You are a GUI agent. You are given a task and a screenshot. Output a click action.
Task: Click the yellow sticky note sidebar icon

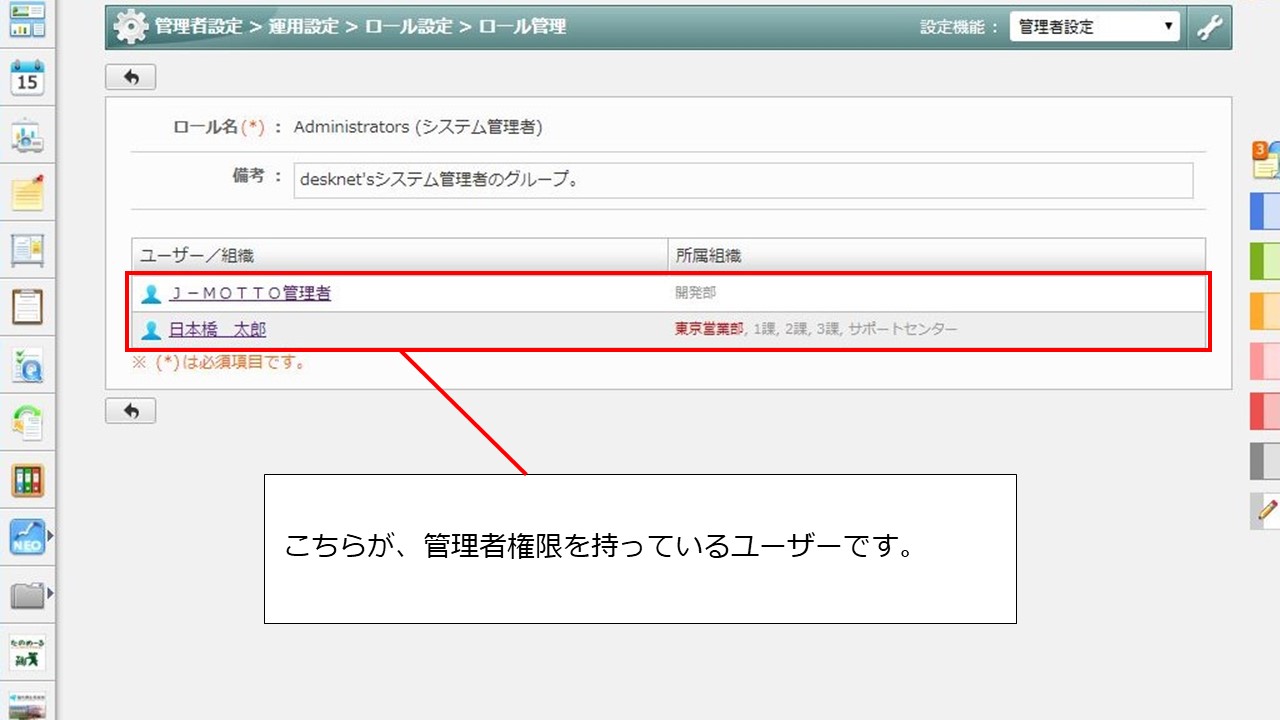tap(27, 192)
